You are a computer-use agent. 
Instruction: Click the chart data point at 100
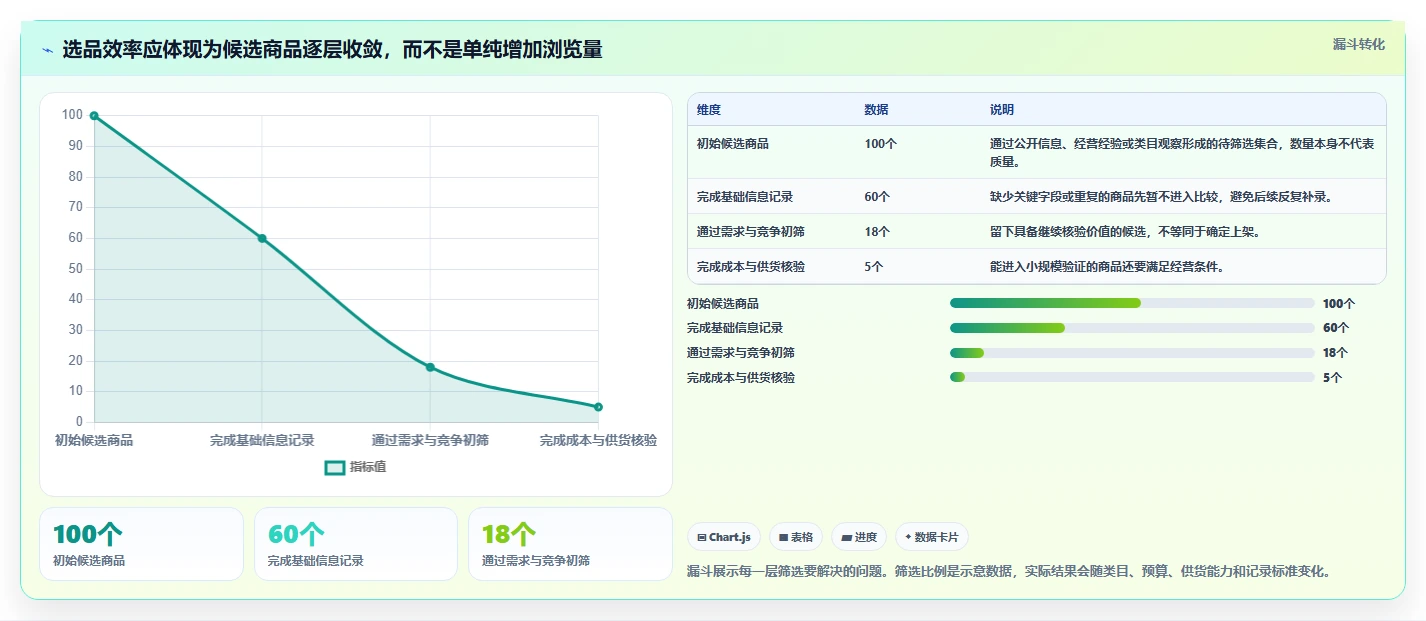coord(94,116)
